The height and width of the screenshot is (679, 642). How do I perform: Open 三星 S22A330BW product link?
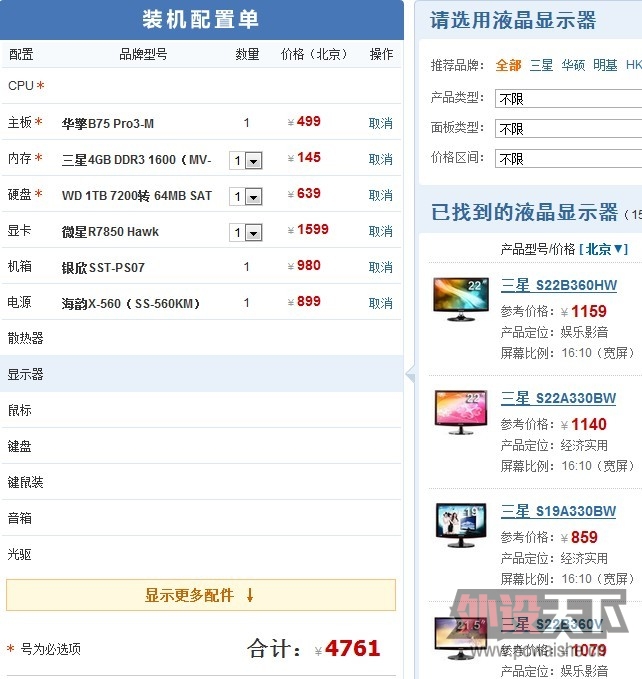click(558, 398)
